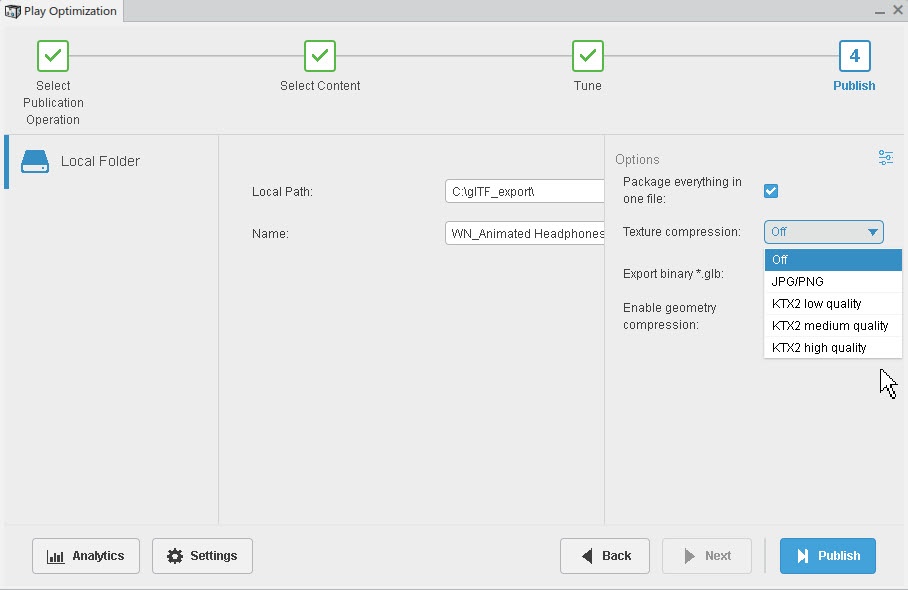Click the Select Content step checkmark icon
The image size is (908, 590).
tap(320, 56)
